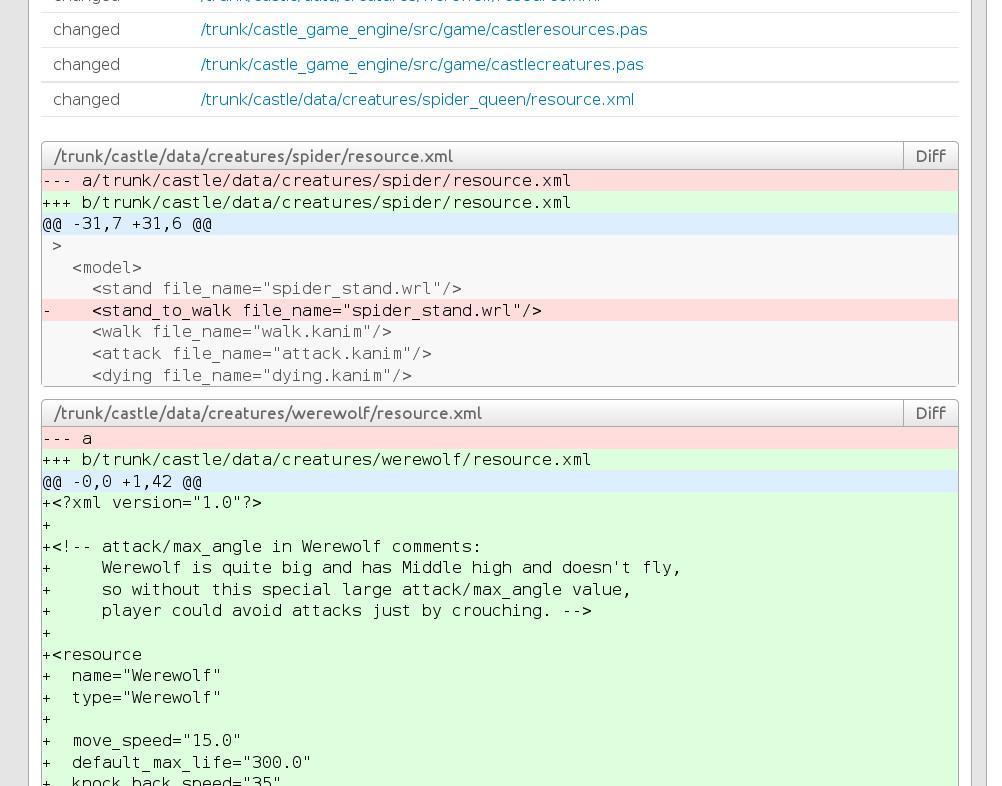
Task: Click the '--- a' spider resource.xml line
Action: (306, 181)
